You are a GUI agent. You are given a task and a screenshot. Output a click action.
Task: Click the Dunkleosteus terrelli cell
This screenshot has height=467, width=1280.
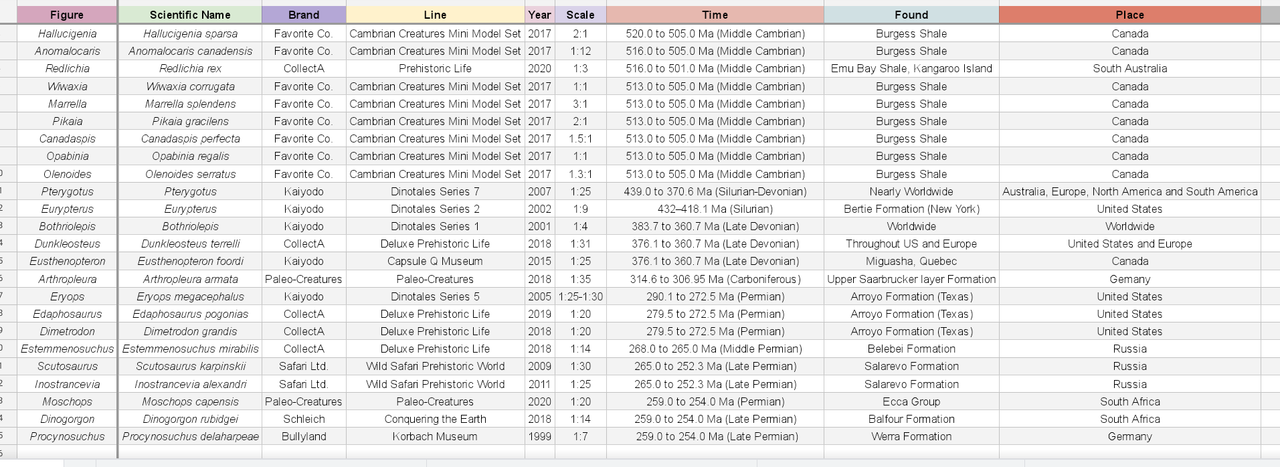point(190,244)
